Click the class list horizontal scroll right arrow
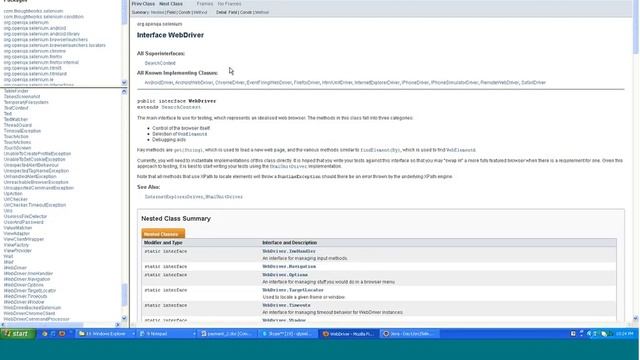Viewport: 640px width, 360px height. point(118,325)
